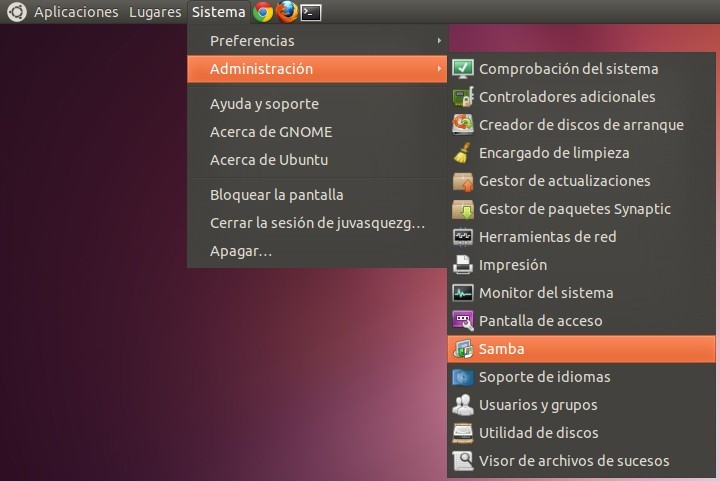Click the Controladores adicionales icon
The height and width of the screenshot is (481, 720).
[463, 97]
